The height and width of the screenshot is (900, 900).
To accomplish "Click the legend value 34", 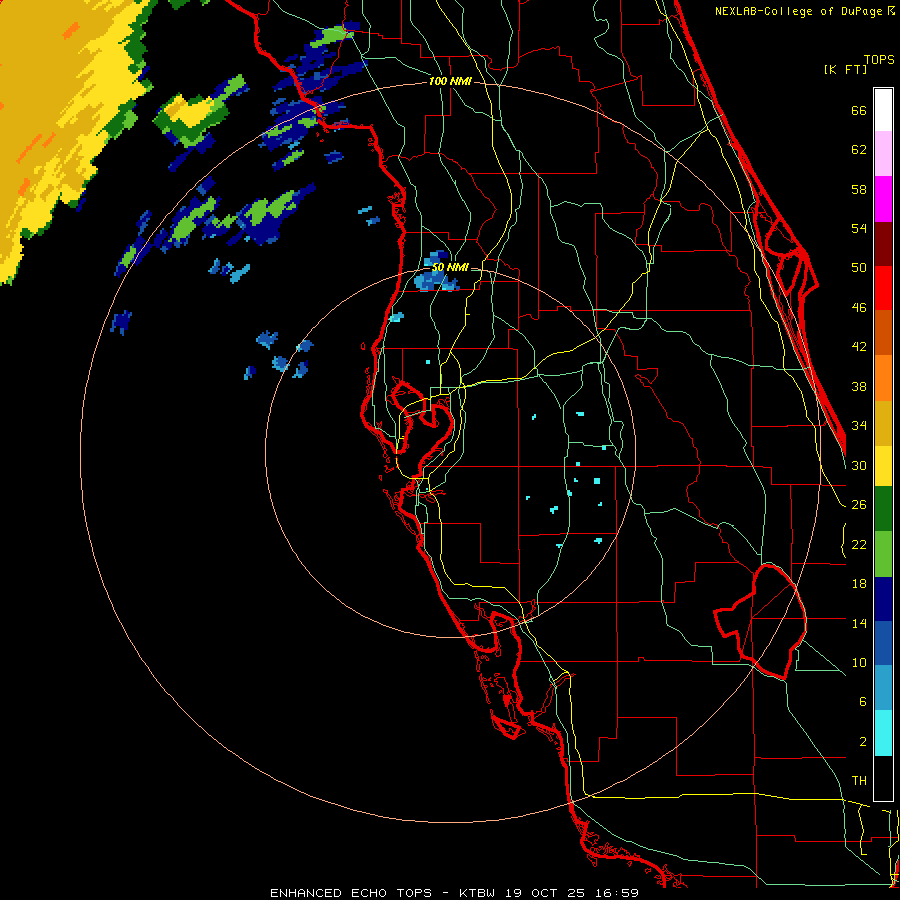I will point(859,426).
